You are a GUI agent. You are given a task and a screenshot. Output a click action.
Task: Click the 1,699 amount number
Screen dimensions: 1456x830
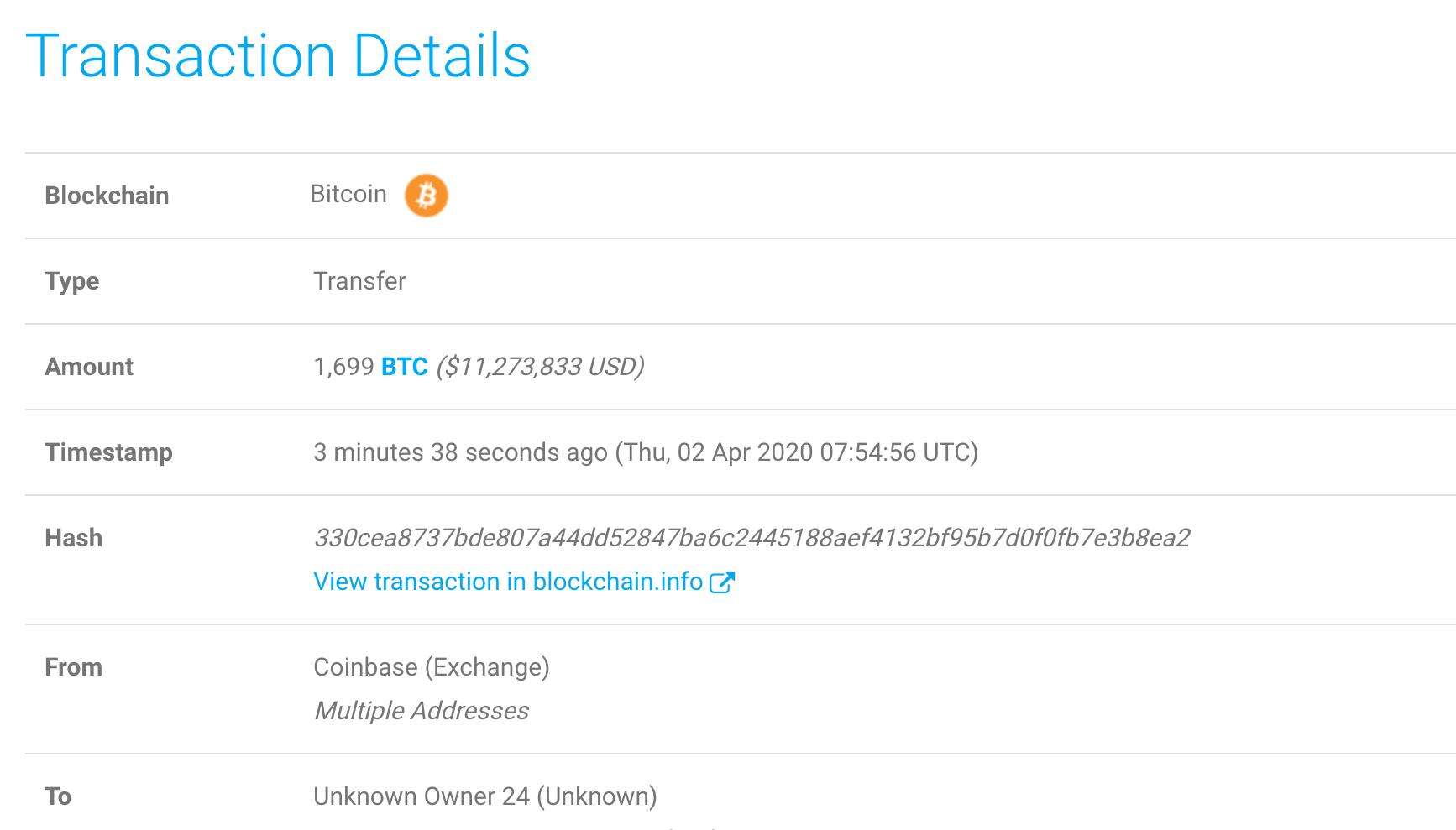[343, 367]
